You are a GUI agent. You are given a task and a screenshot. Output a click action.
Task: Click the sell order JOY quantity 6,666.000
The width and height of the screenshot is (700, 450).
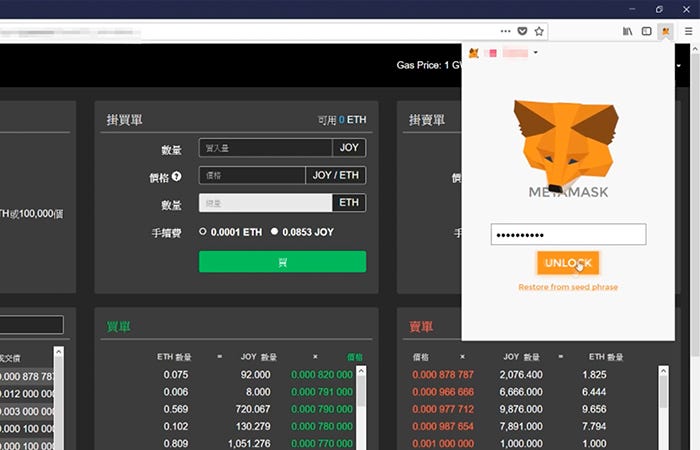tap(521, 392)
